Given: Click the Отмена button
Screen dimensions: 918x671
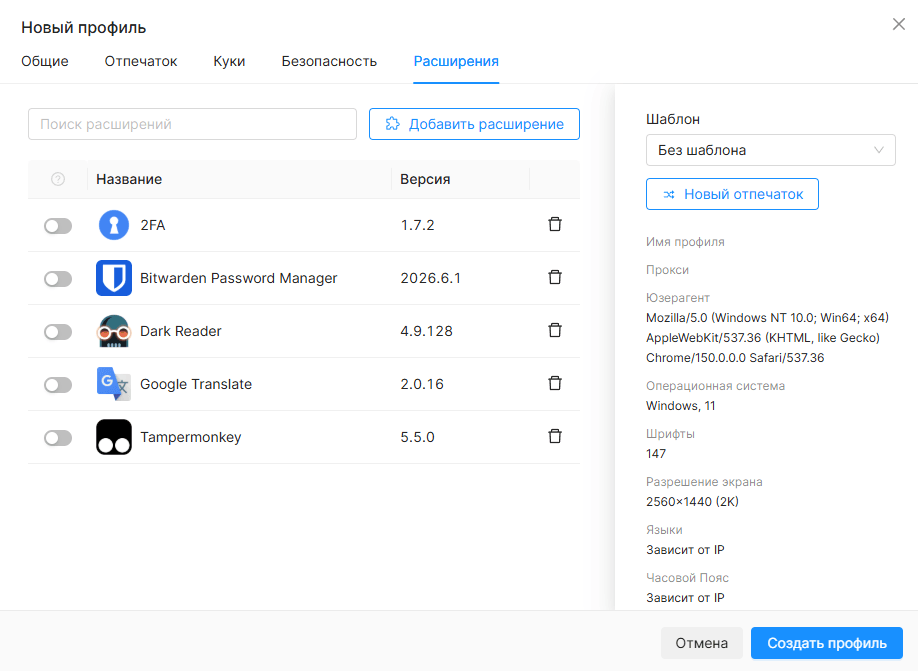Looking at the screenshot, I should (701, 643).
